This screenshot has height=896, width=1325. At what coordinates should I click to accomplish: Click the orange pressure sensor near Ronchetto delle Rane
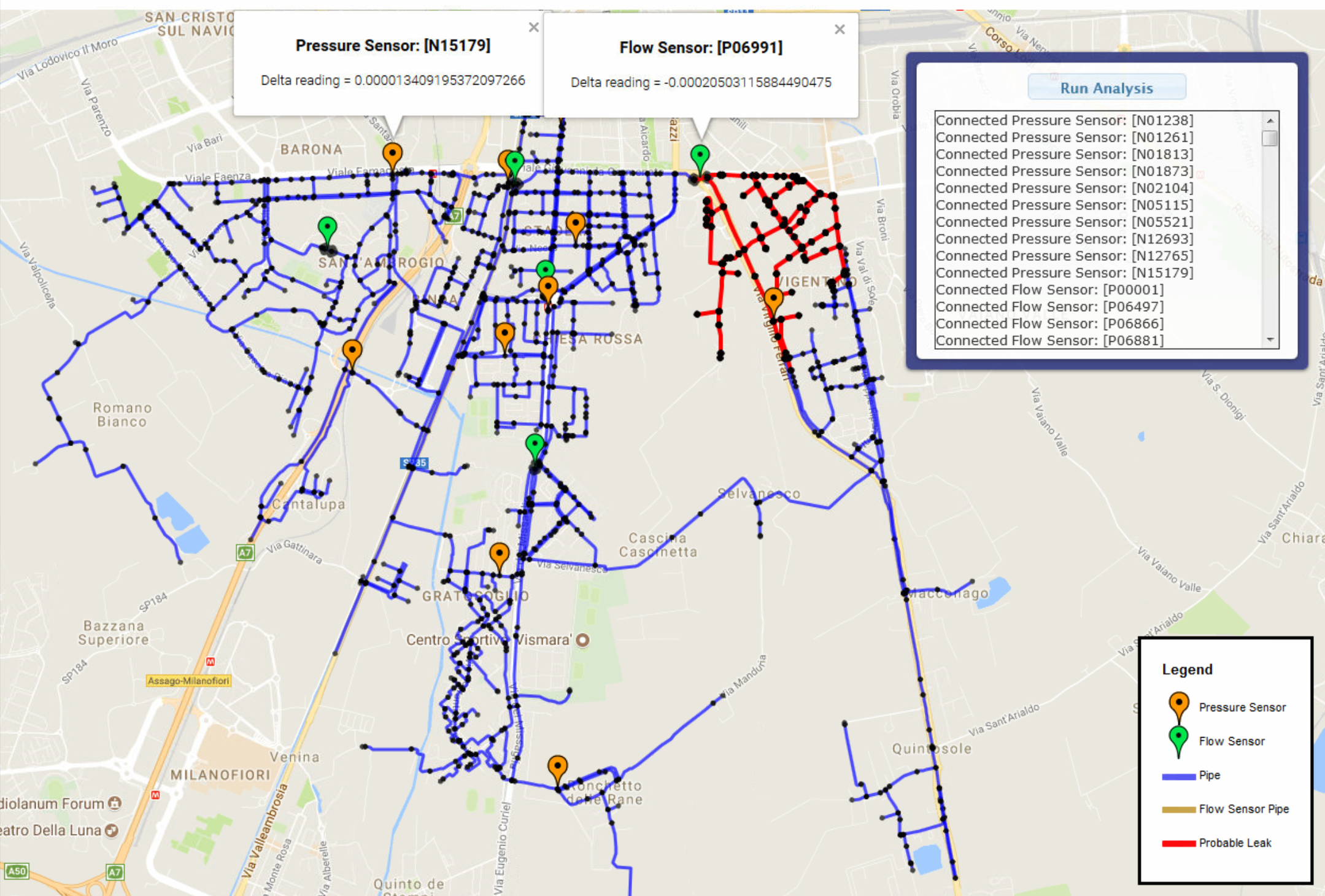pyautogui.click(x=557, y=767)
